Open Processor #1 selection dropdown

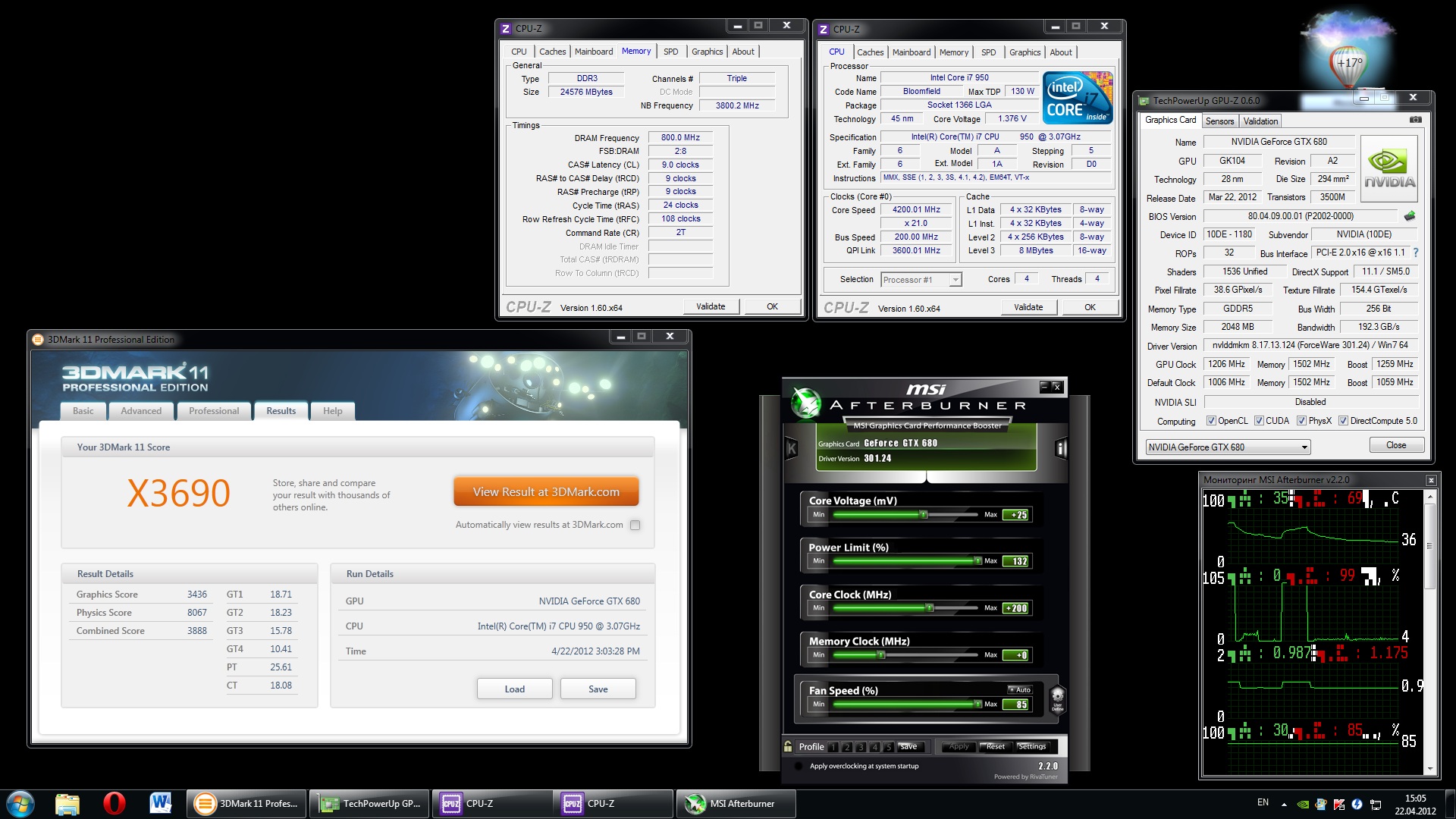coord(921,280)
